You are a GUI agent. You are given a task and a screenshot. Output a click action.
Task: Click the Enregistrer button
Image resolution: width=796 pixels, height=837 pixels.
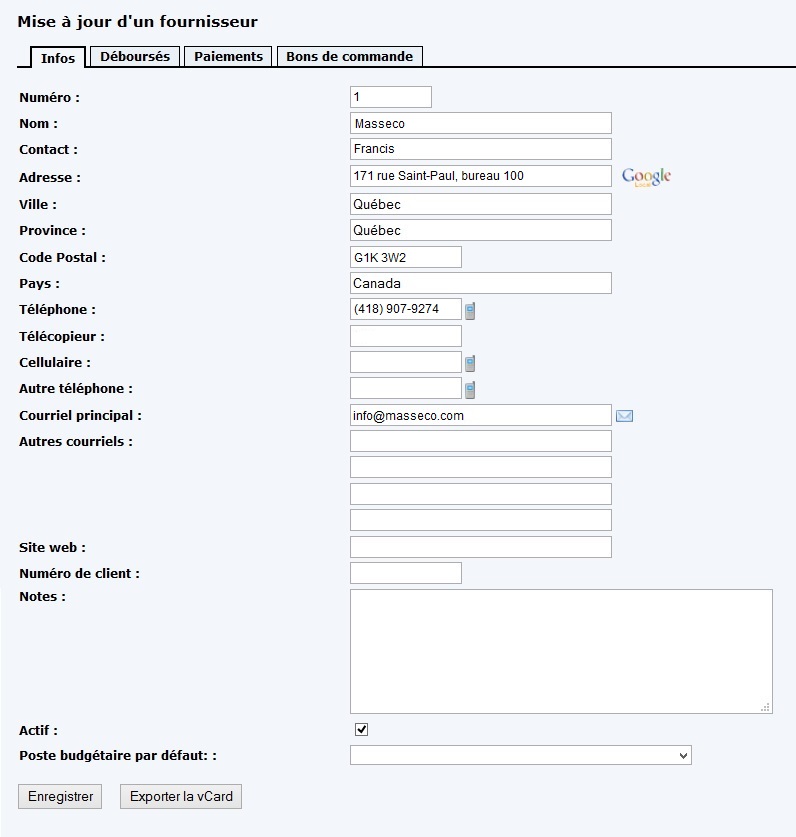tap(59, 796)
